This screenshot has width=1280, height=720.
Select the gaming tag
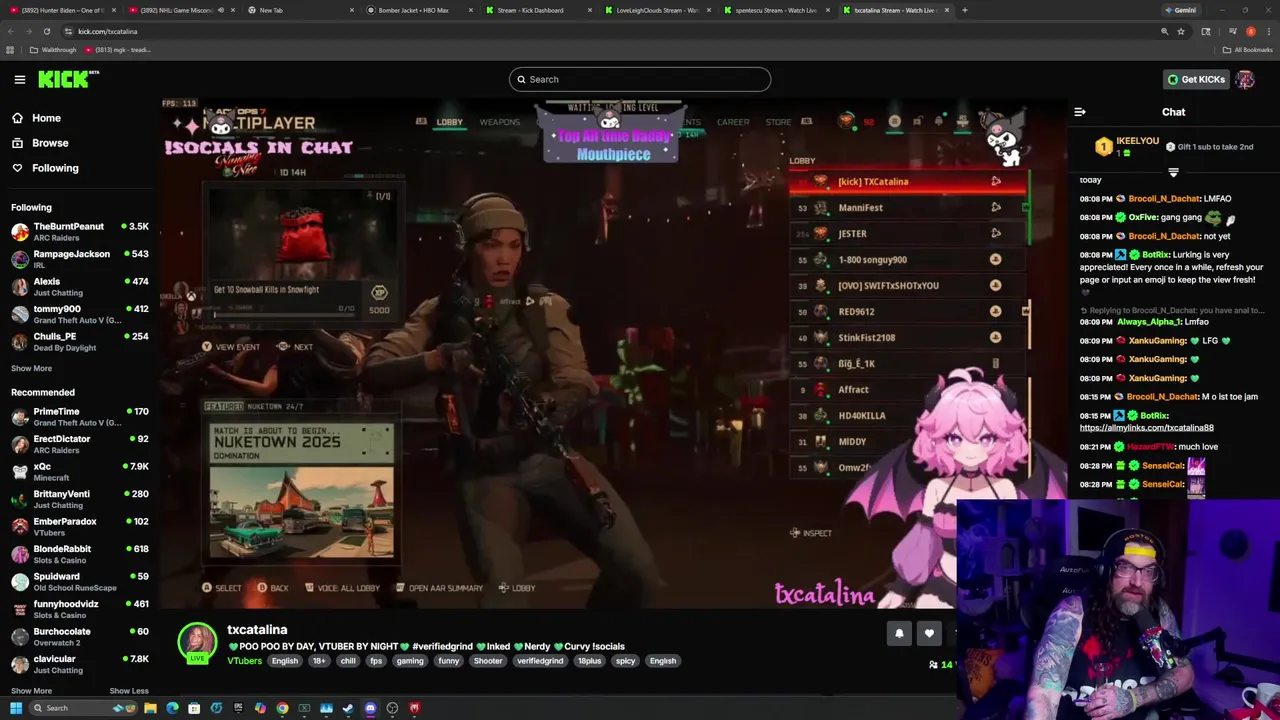point(410,661)
